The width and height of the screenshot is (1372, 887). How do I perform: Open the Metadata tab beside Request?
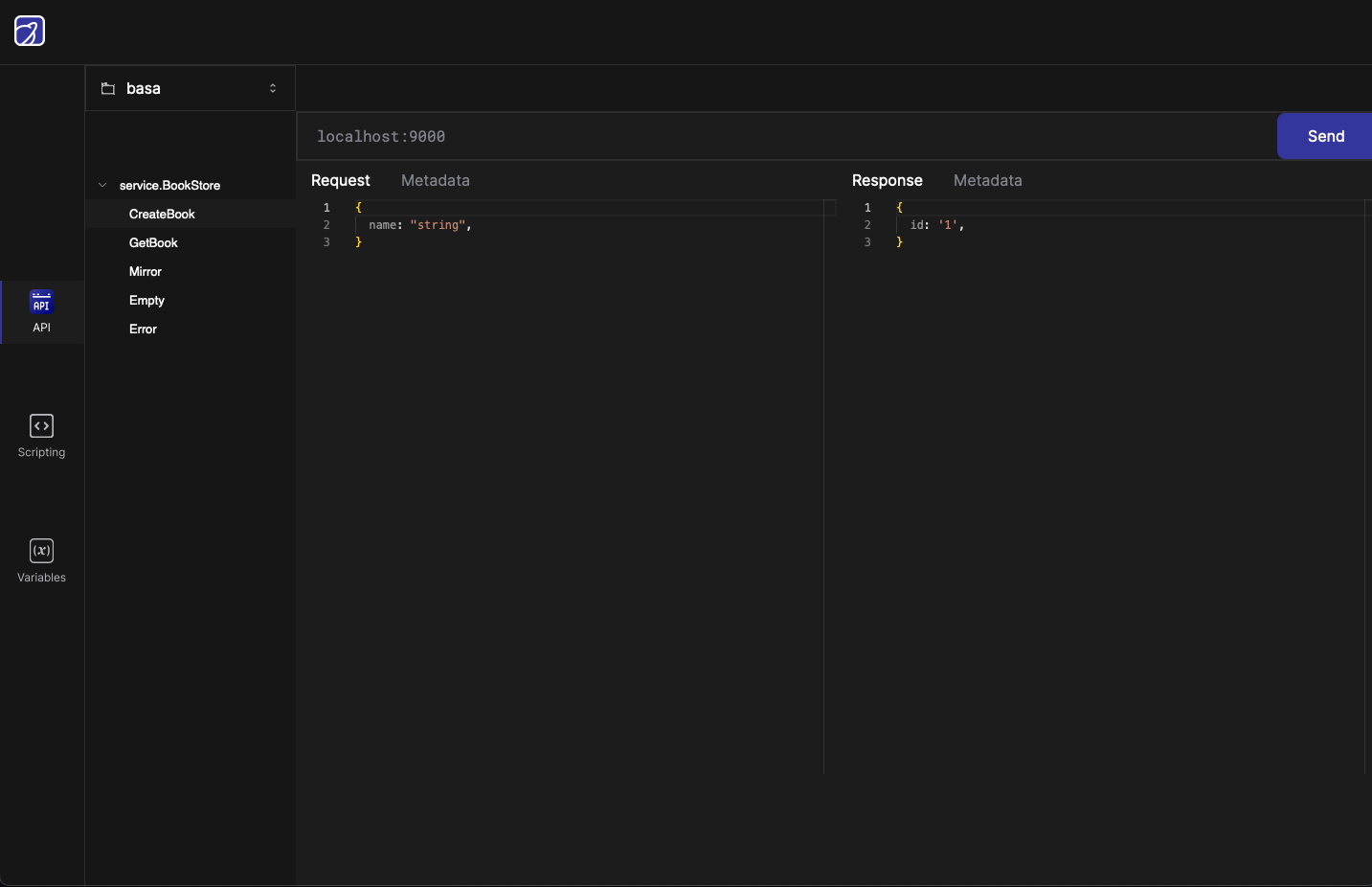436,180
